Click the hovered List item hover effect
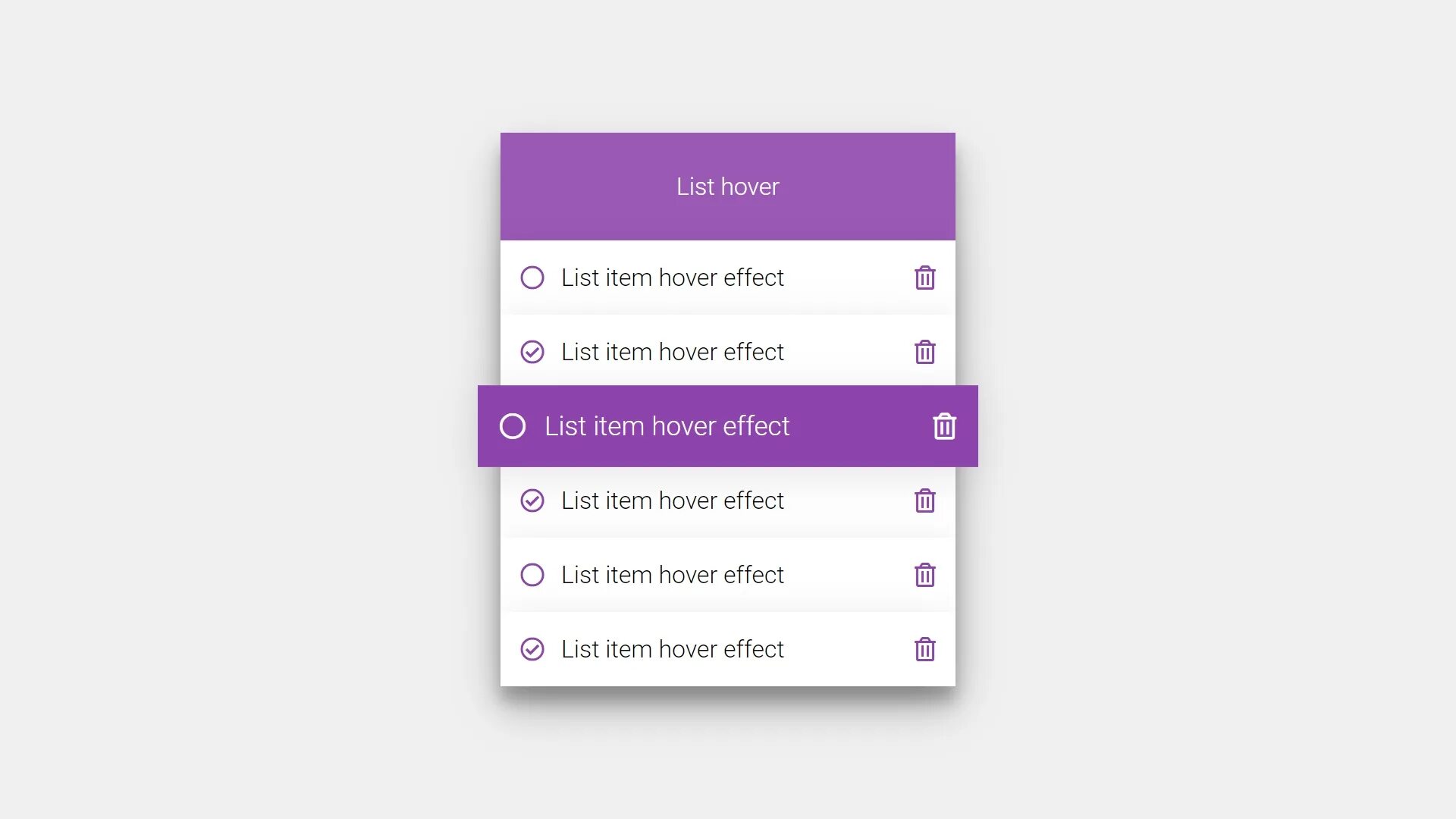1456x819 pixels. (x=728, y=425)
